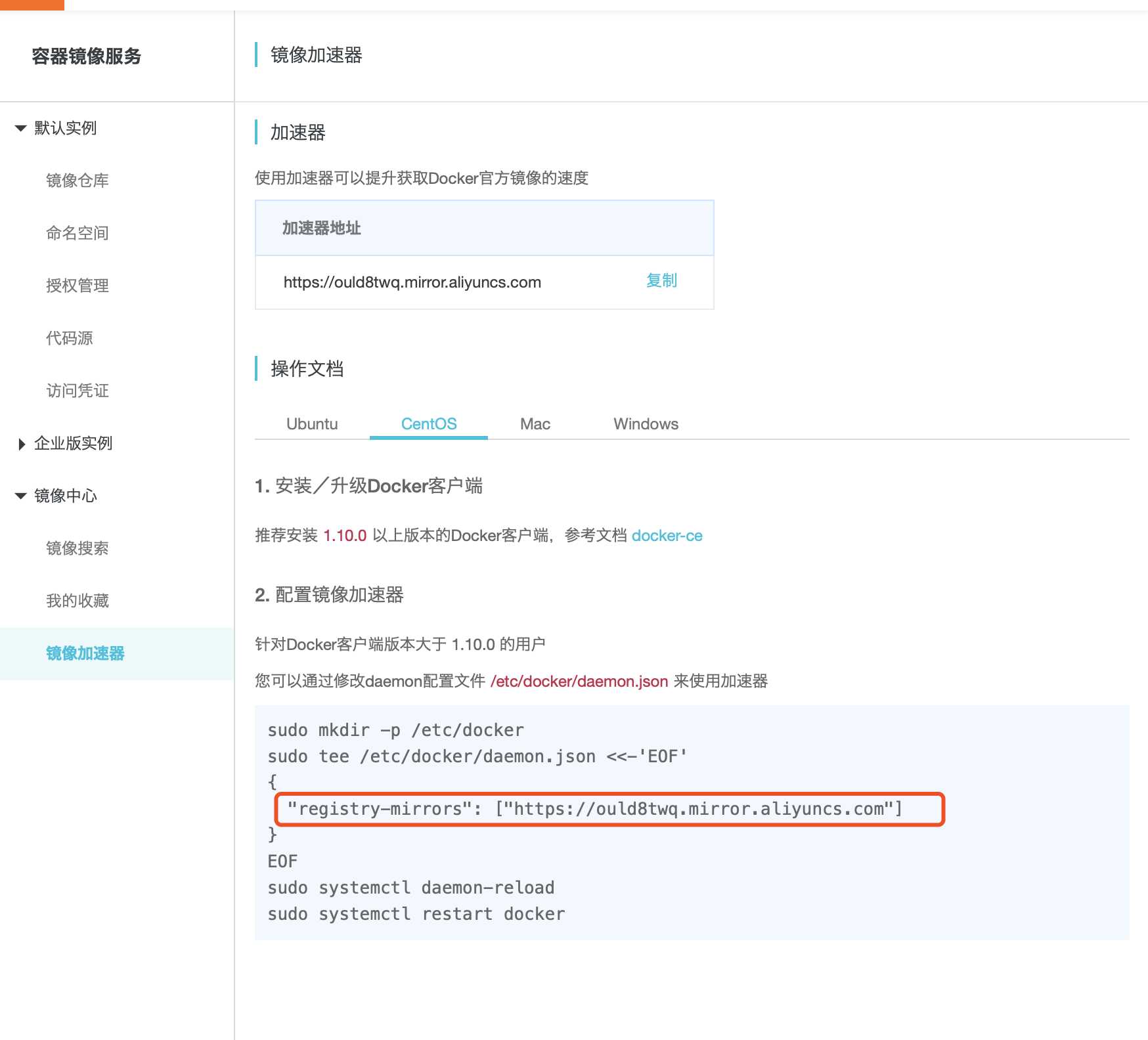Click the 企业版实例 group label

point(74,443)
